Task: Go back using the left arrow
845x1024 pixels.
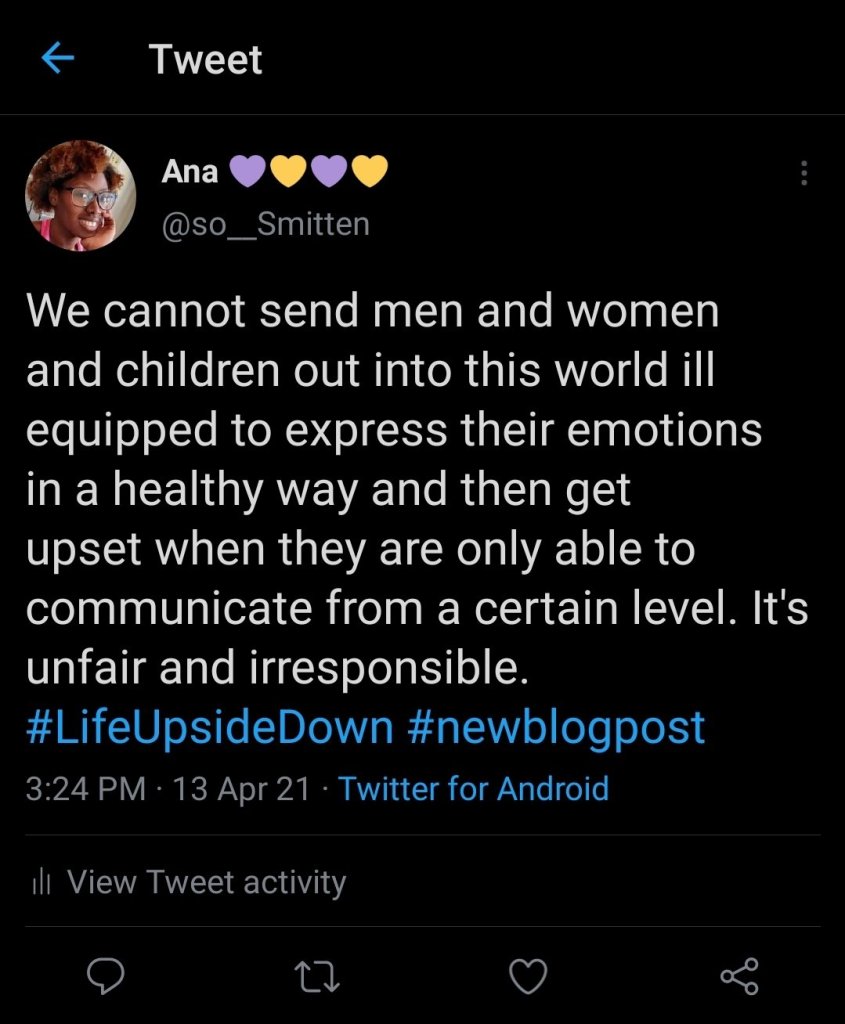Action: click(x=58, y=60)
